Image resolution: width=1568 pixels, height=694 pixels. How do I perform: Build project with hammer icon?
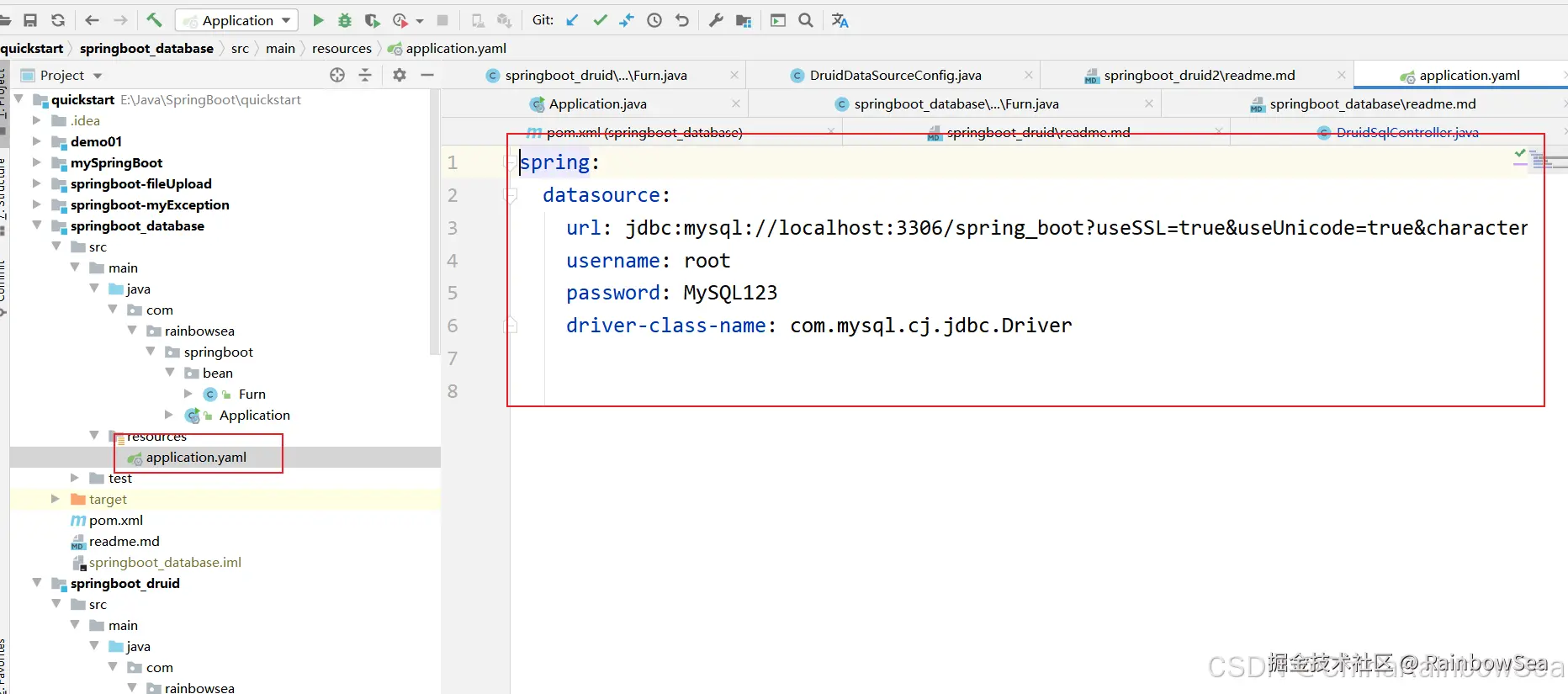(x=154, y=20)
